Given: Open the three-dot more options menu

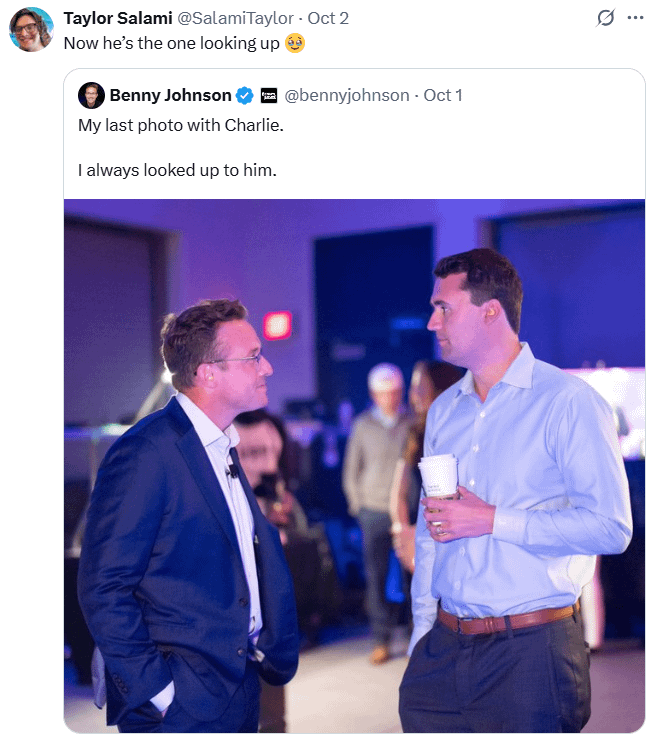Looking at the screenshot, I should click(635, 18).
